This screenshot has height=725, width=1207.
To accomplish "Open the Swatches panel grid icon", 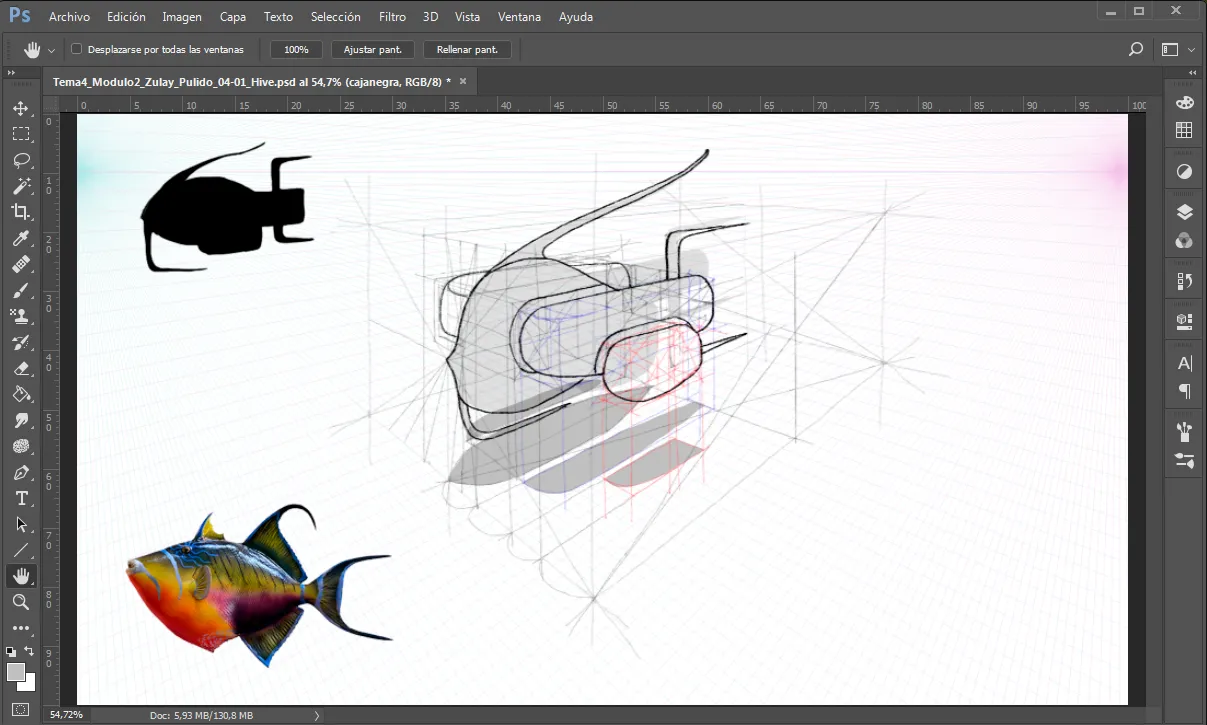I will 1184,130.
